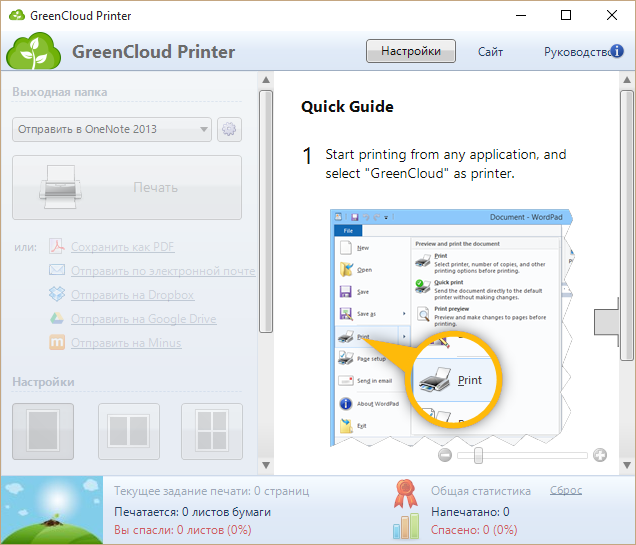Select four pages per sheet layout
This screenshot has height=545, width=636.
[x=212, y=431]
